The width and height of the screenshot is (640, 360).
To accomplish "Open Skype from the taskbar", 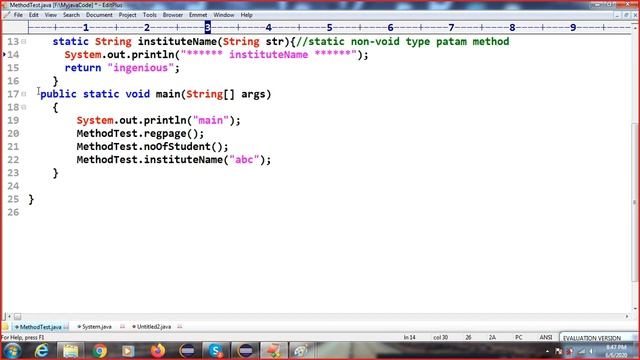I will [x=216, y=351].
